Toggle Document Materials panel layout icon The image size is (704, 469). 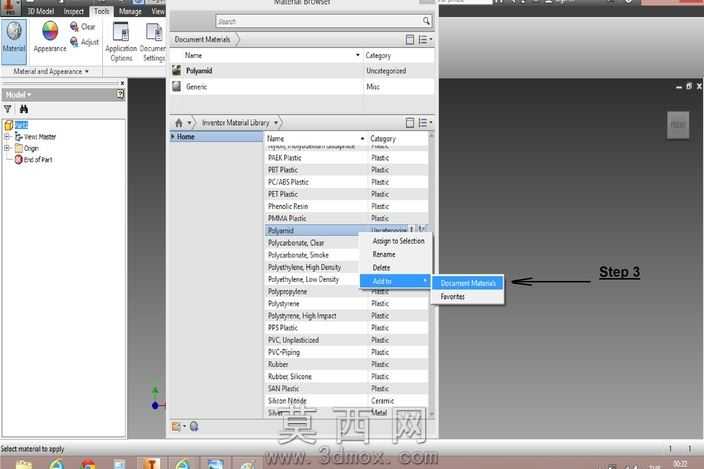409,39
